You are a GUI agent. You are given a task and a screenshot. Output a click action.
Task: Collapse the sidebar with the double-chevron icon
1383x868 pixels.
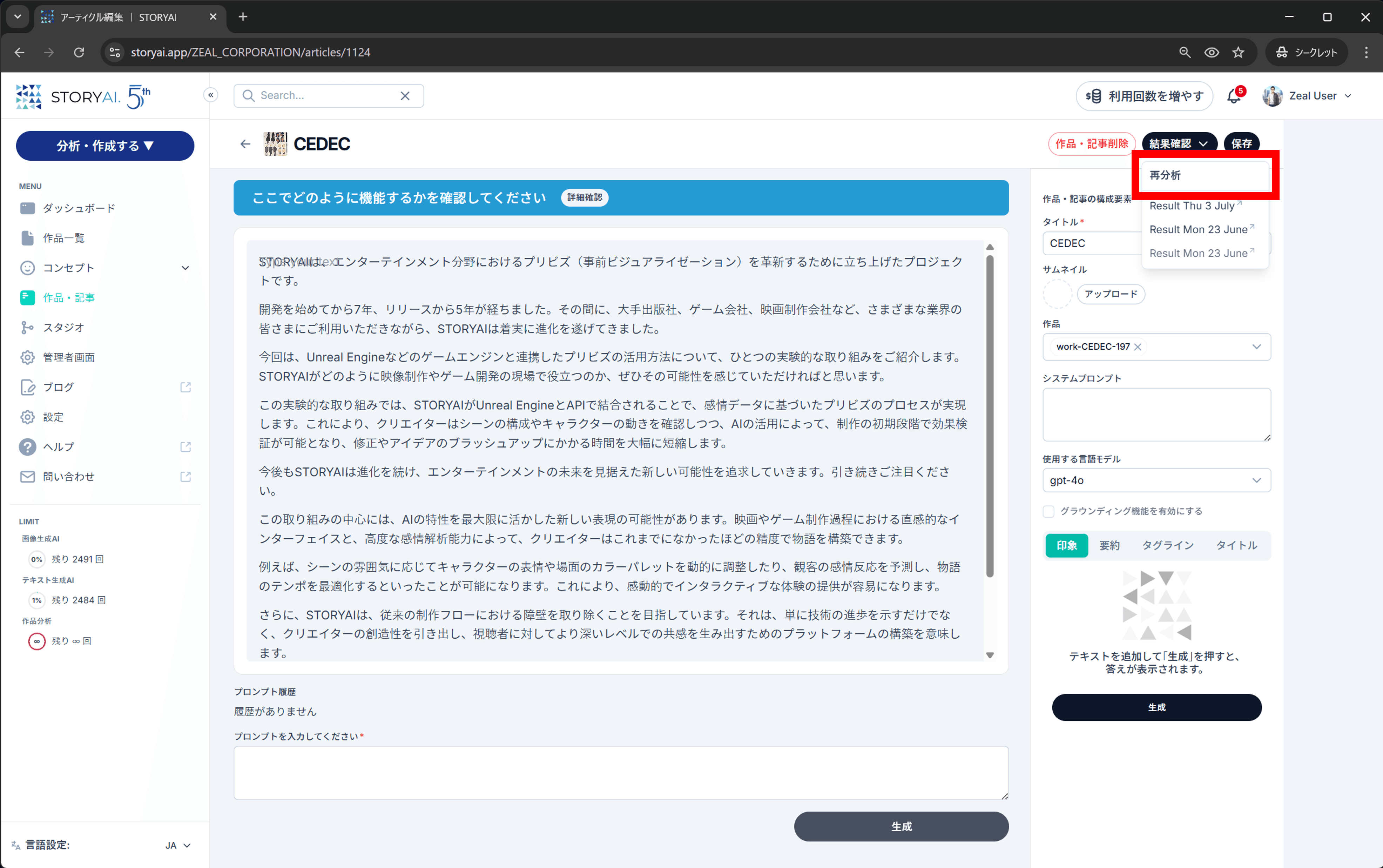[211, 95]
